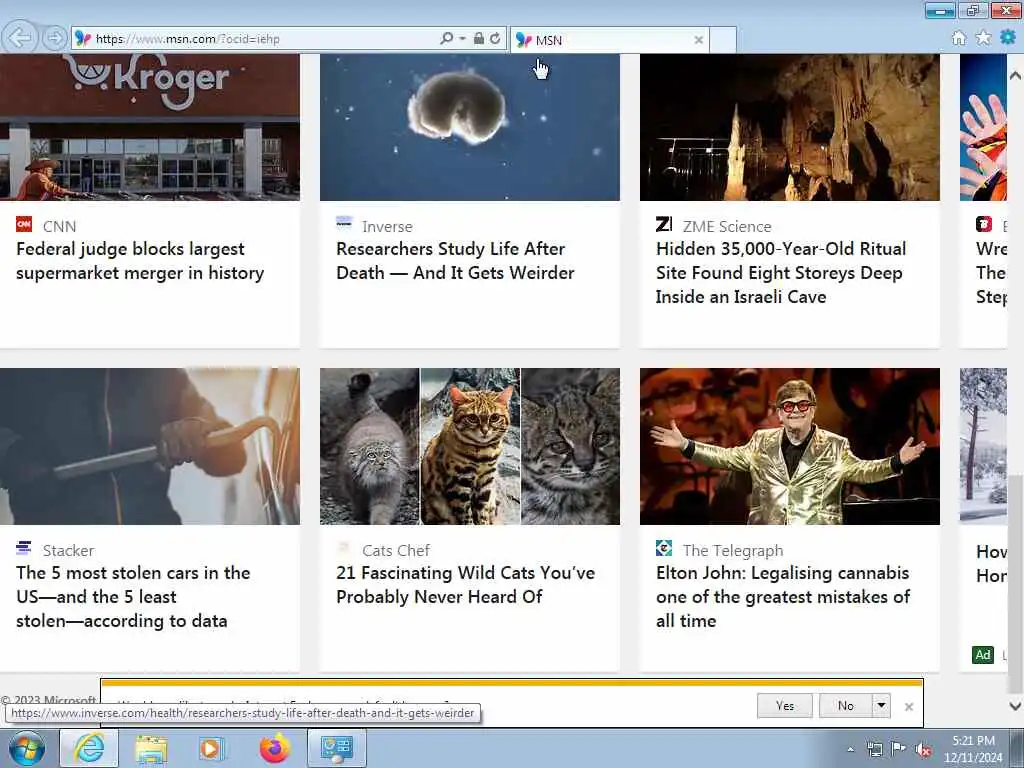Open the clock showing 5:21 PM
This screenshot has height=768, width=1024.
point(973,748)
